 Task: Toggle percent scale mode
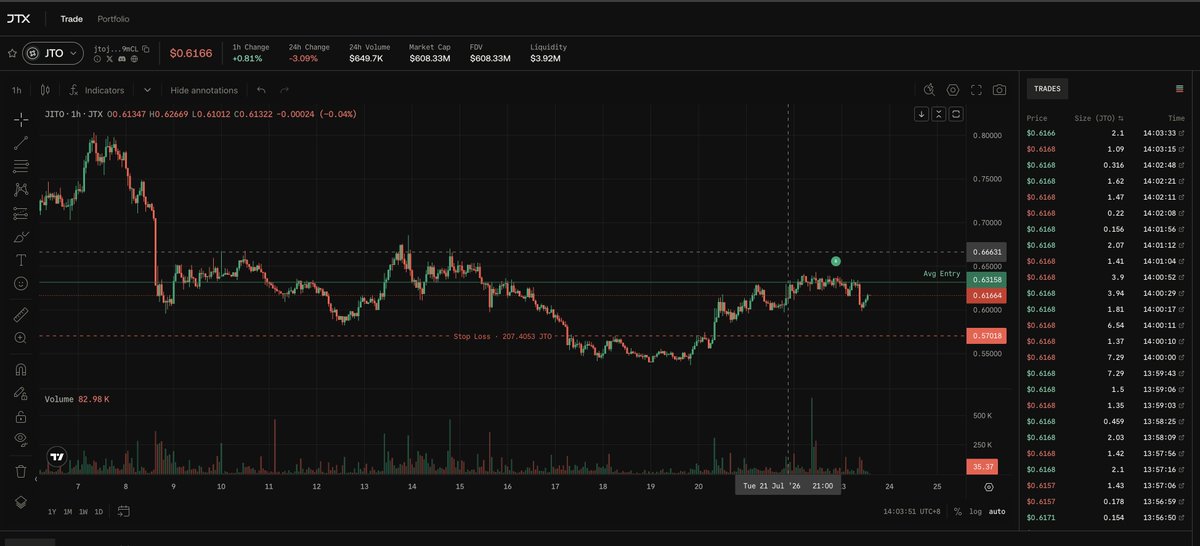coord(957,511)
